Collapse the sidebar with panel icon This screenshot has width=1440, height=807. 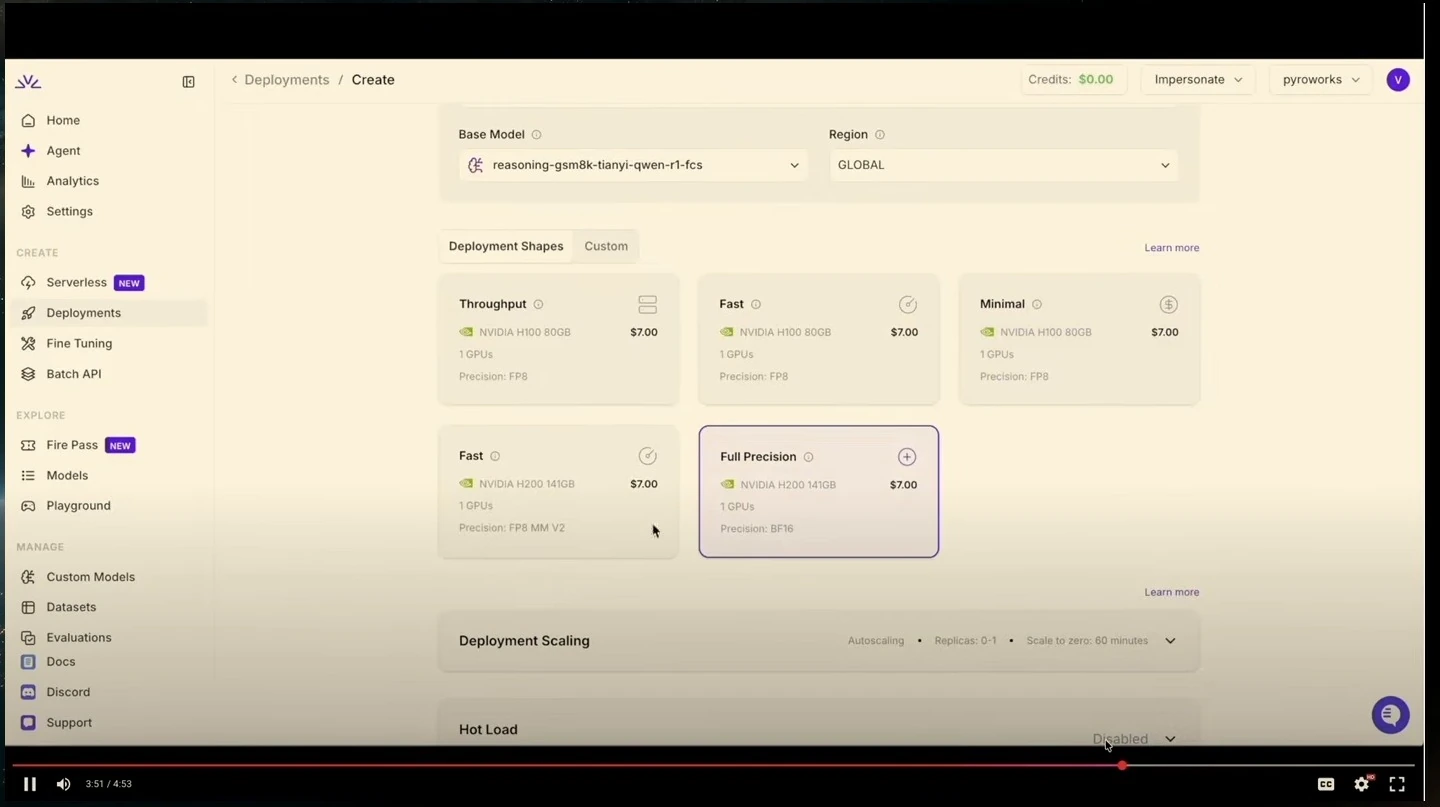click(x=188, y=82)
